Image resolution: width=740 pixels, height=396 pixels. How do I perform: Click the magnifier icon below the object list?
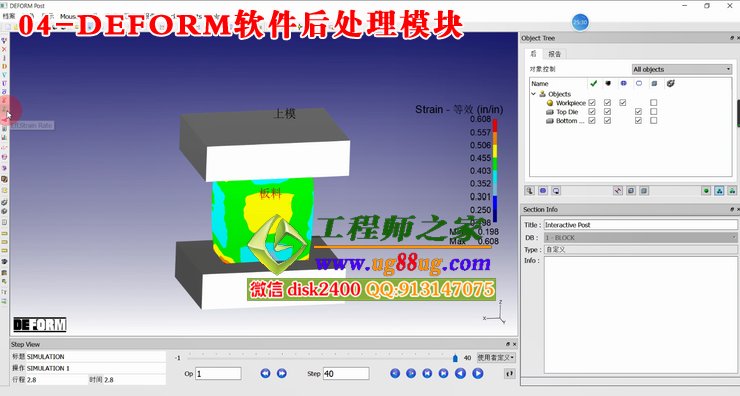point(530,191)
